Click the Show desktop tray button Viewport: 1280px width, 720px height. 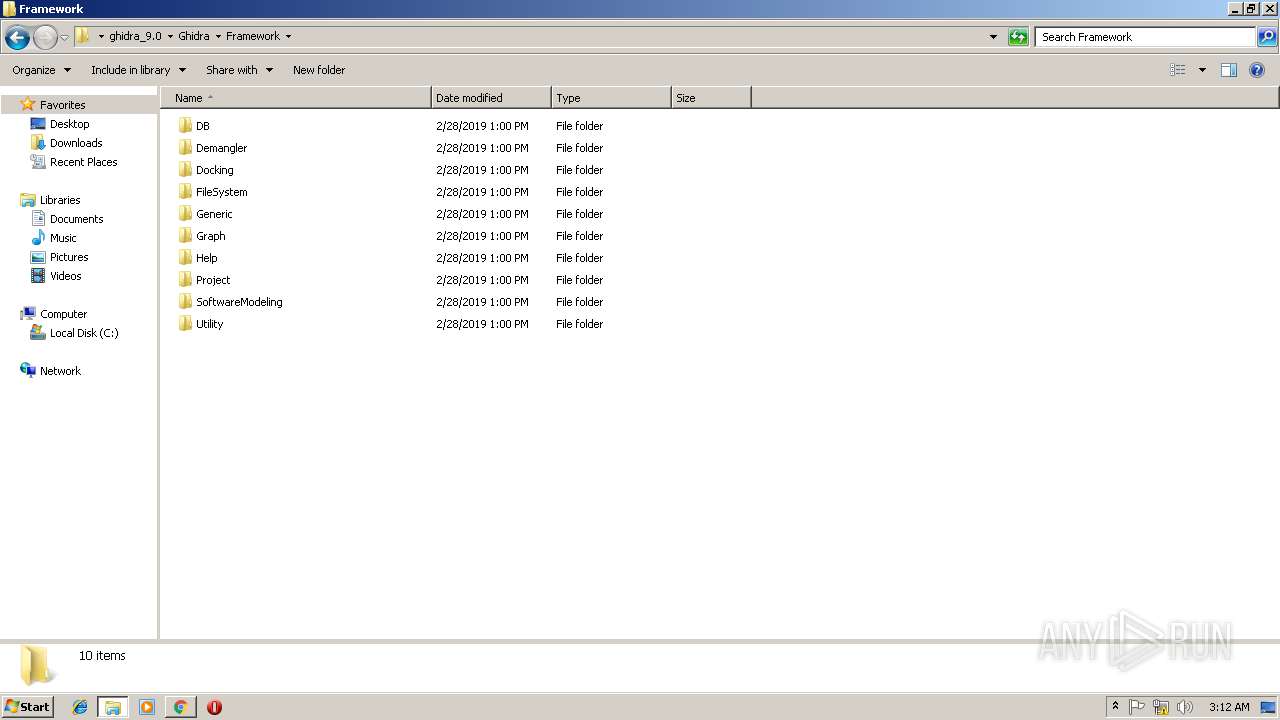[x=1268, y=707]
